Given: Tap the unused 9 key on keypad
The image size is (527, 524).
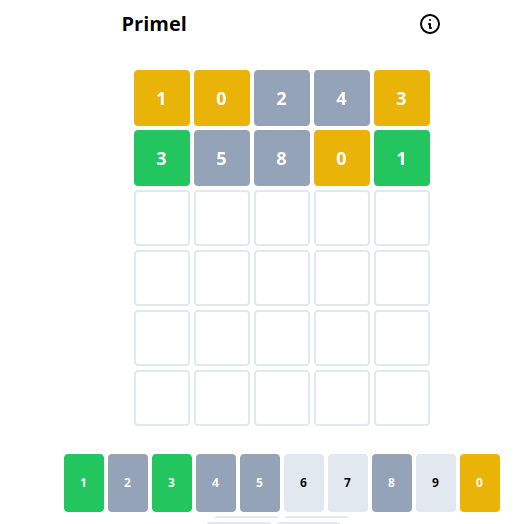Looking at the screenshot, I should (x=436, y=483).
